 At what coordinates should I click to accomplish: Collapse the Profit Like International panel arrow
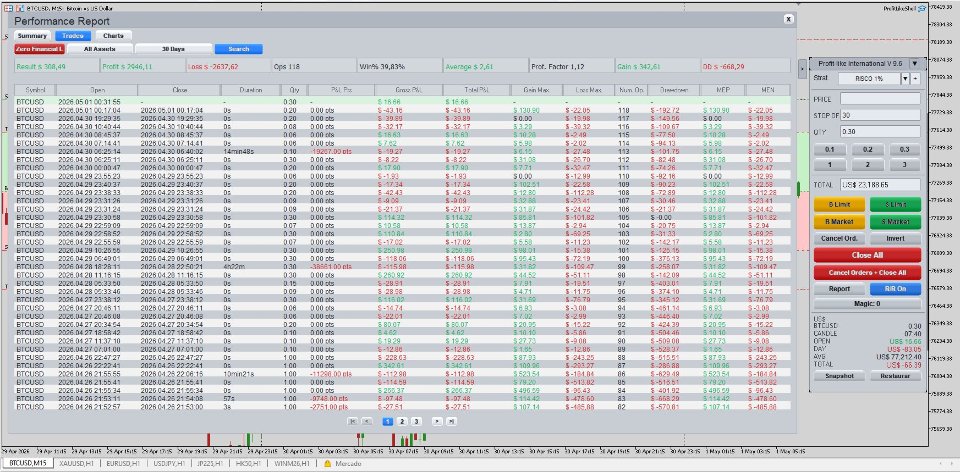pyautogui.click(x=915, y=64)
